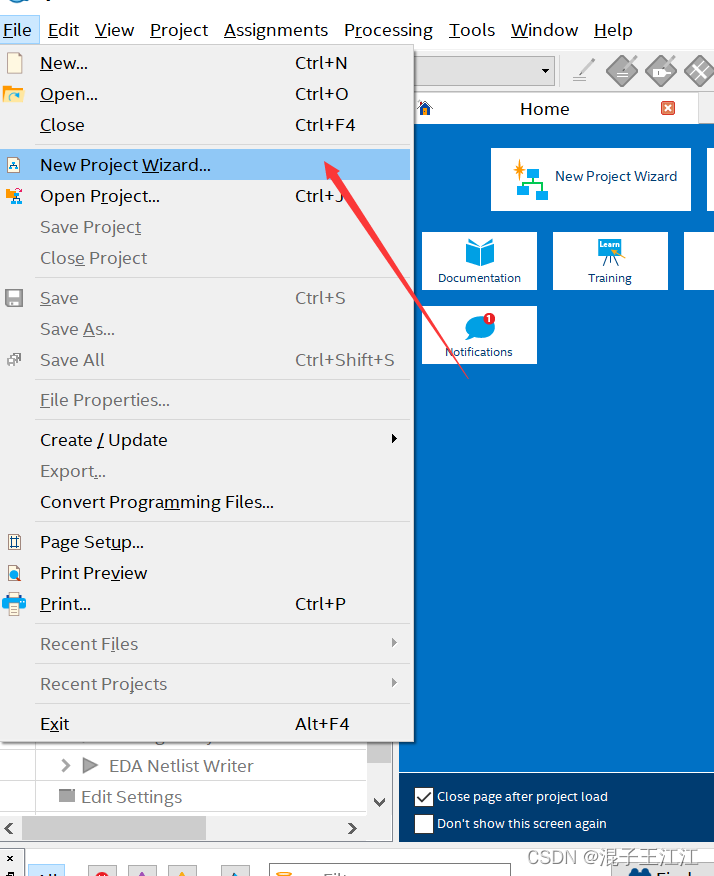This screenshot has width=714, height=876.
Task: Choose New Project Wizard from the File menu
Action: pyautogui.click(x=205, y=165)
